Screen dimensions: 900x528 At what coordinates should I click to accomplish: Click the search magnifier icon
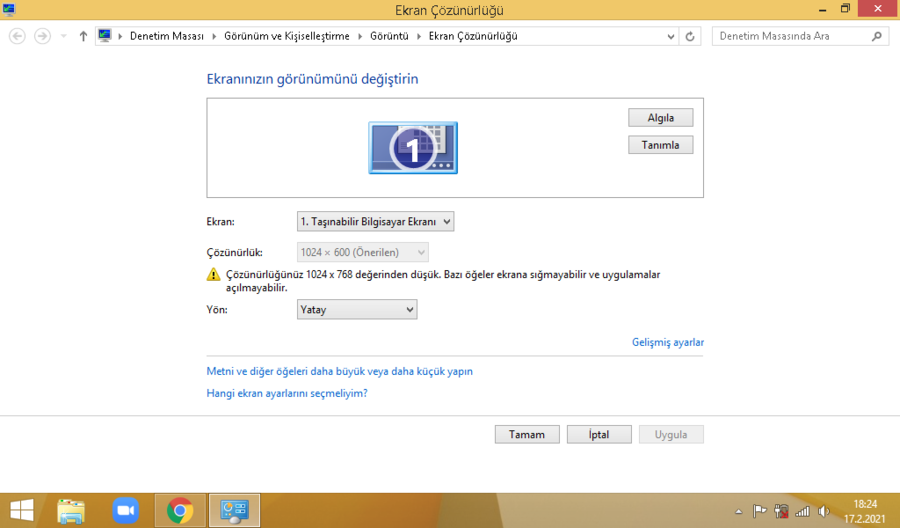pyautogui.click(x=876, y=36)
